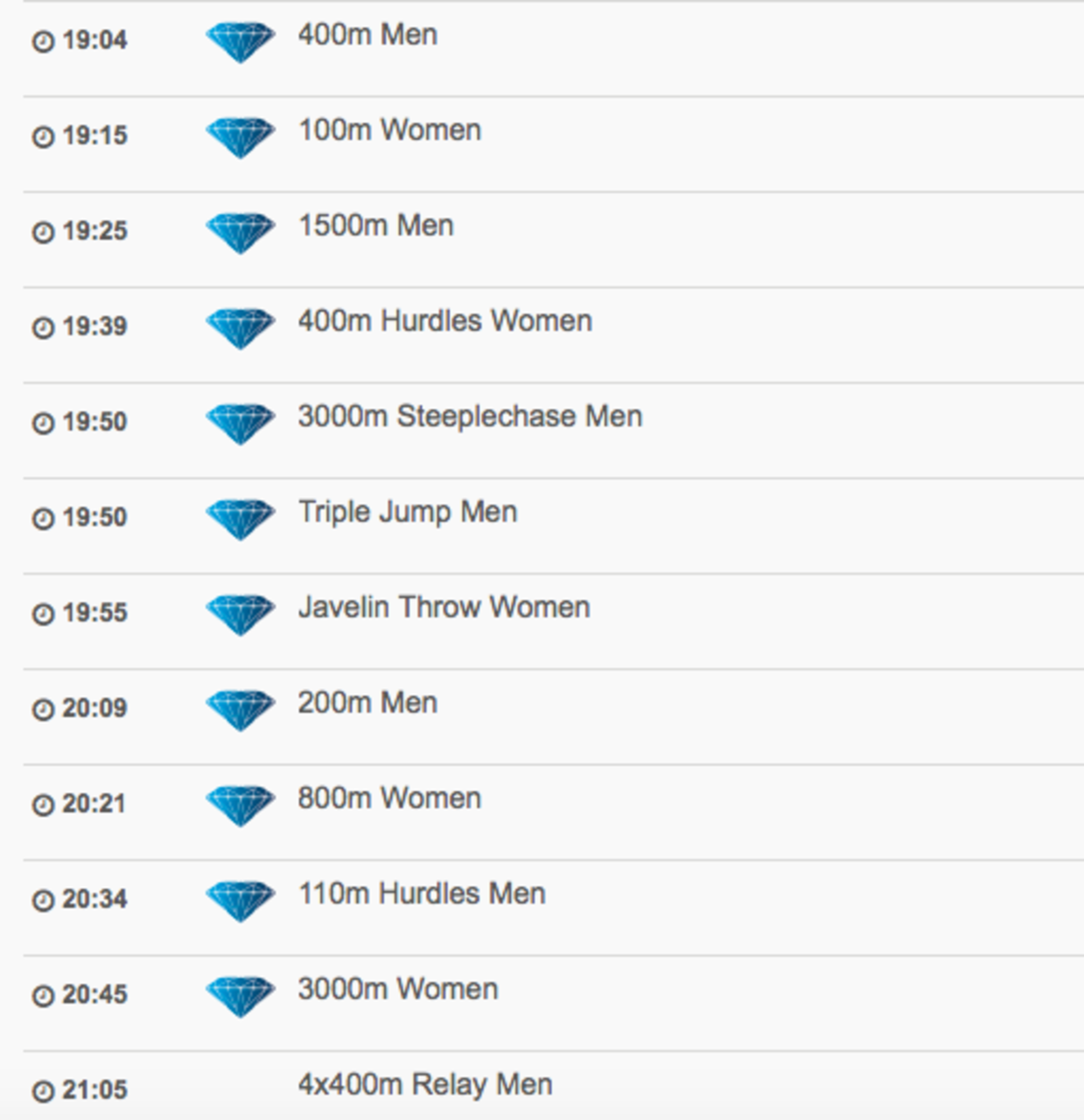Click the diamond icon for 3000m Women
The image size is (1084, 1120).
[240, 996]
